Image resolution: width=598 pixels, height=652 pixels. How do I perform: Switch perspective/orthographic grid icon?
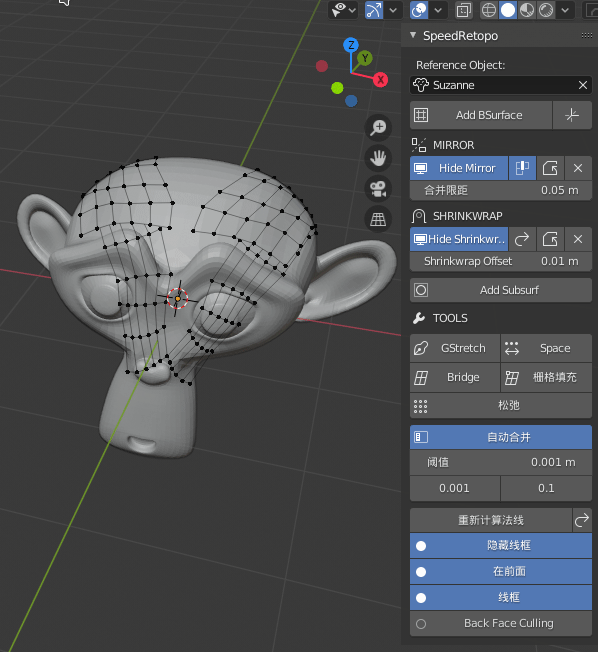click(x=378, y=219)
